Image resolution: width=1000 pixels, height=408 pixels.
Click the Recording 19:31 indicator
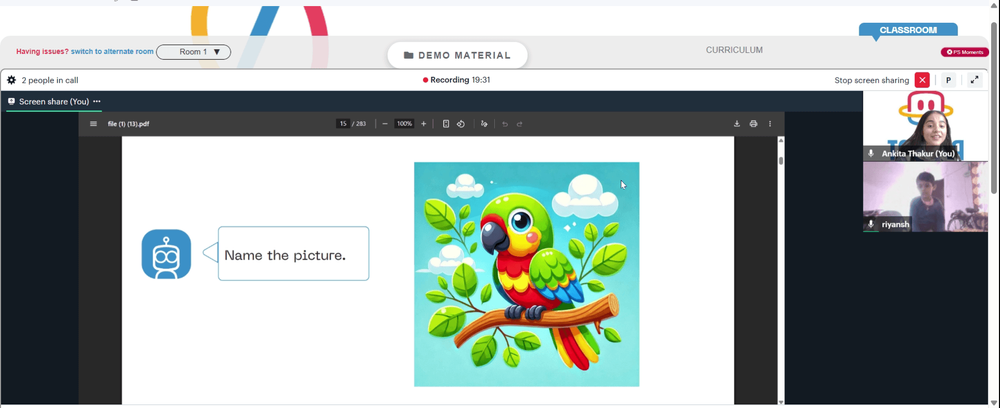point(456,80)
